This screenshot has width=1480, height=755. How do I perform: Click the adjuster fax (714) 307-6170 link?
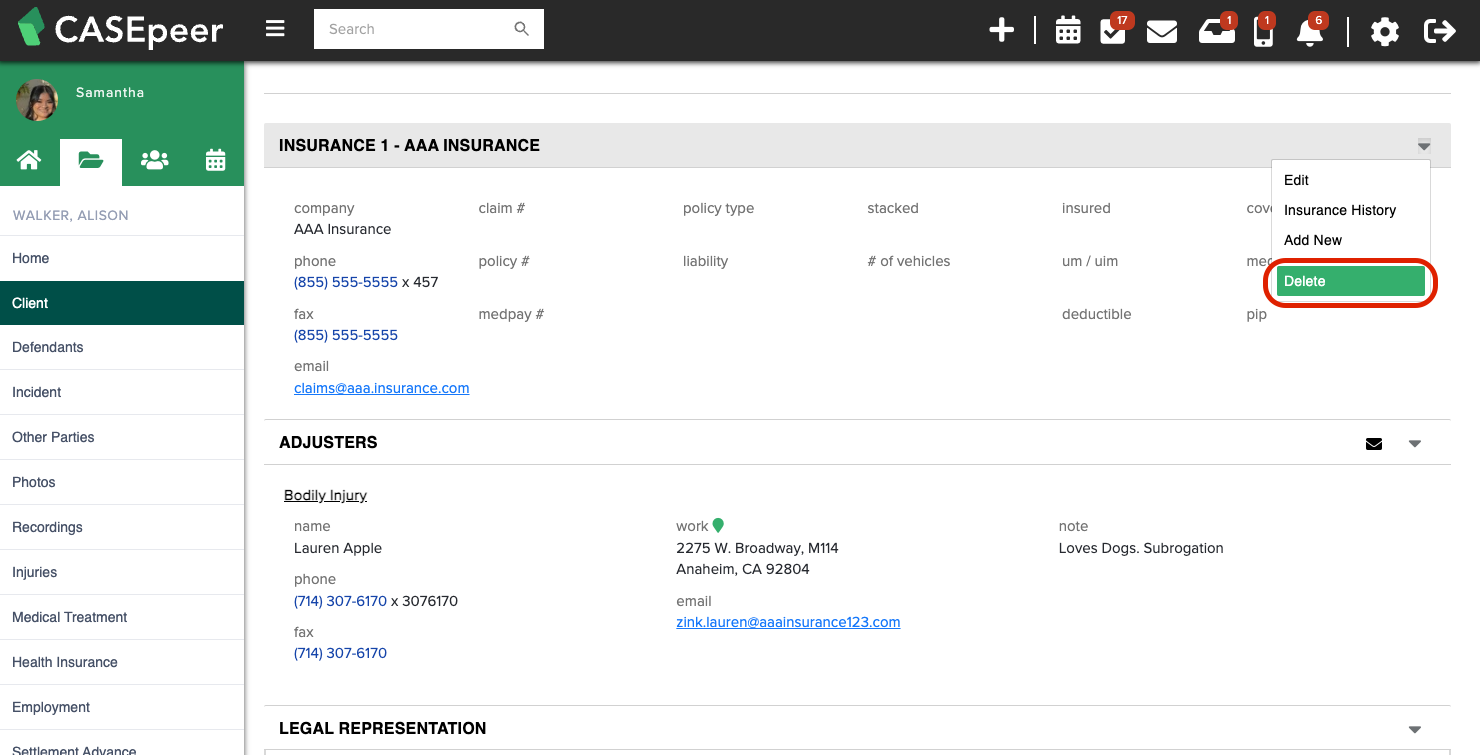[x=340, y=653]
